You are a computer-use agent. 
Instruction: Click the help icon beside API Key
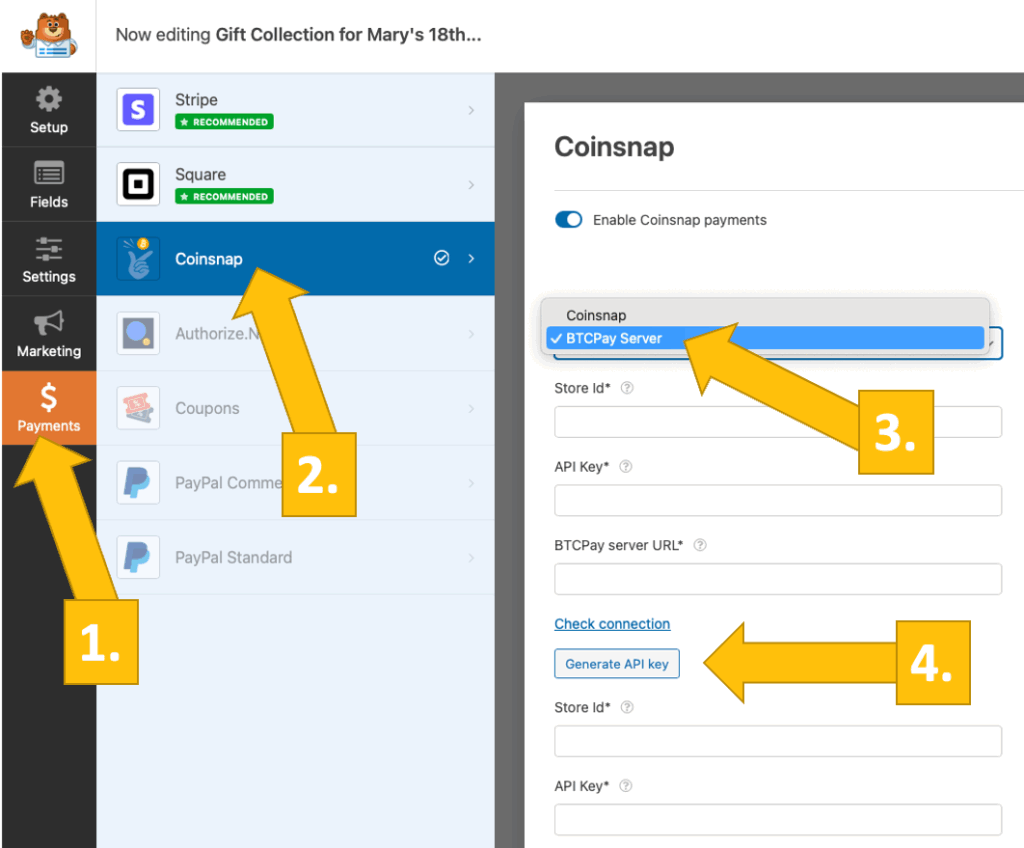pyautogui.click(x=626, y=467)
